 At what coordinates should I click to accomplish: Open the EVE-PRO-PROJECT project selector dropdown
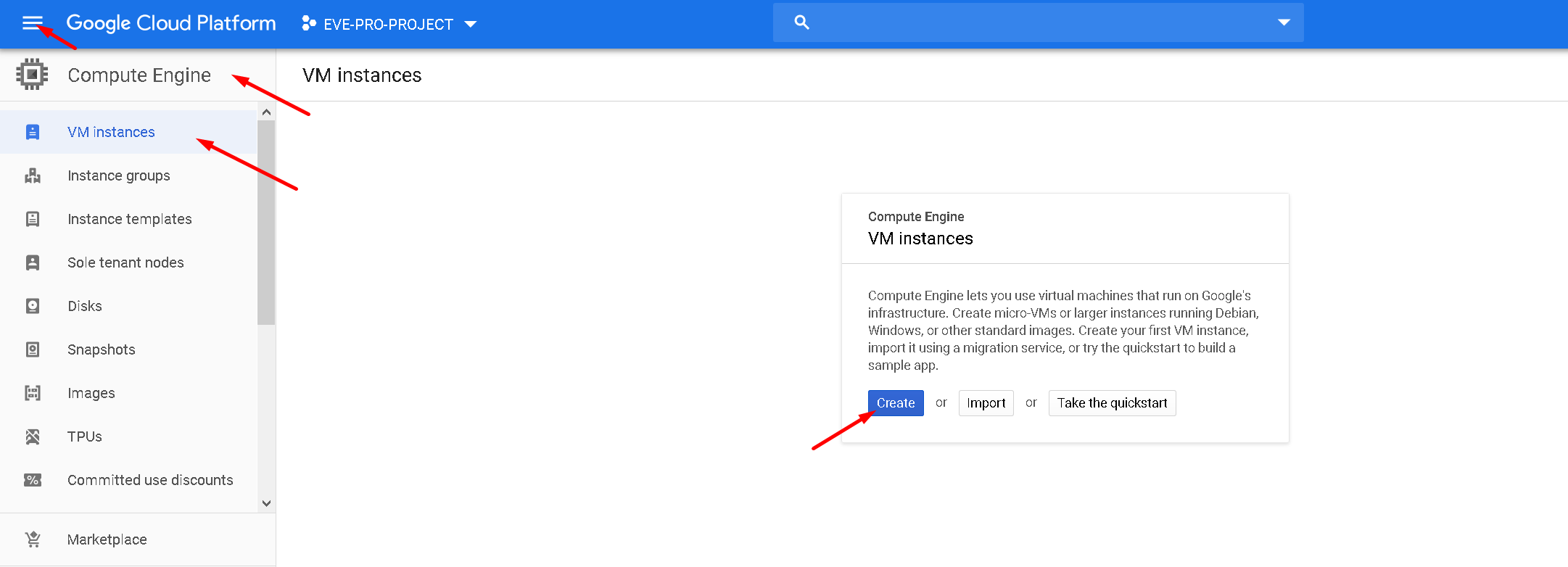pyautogui.click(x=389, y=24)
